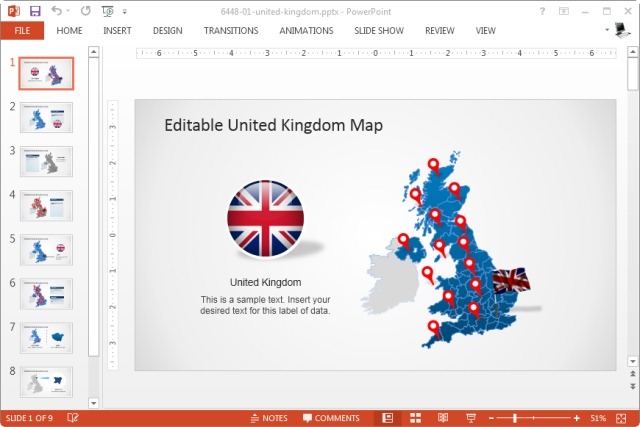The image size is (640, 427).
Task: Switch to the TRANSITIONS ribbon tab
Action: tap(231, 31)
